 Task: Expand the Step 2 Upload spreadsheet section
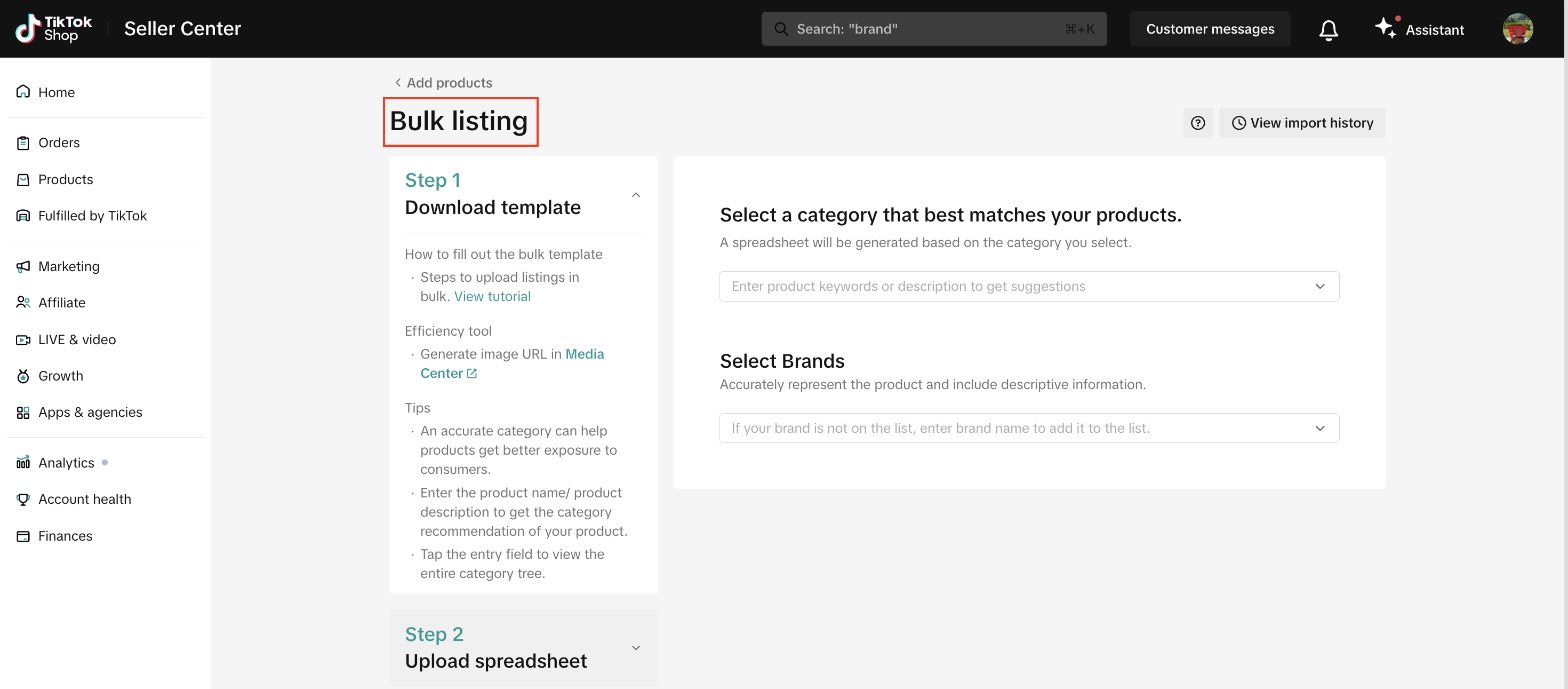(x=636, y=647)
